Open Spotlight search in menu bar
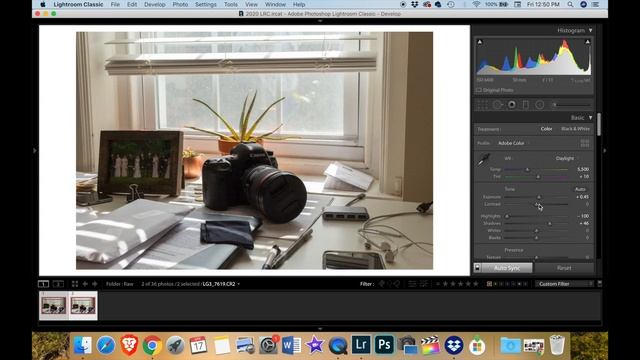Viewport: 640px width, 360px height. pyautogui.click(x=570, y=4)
